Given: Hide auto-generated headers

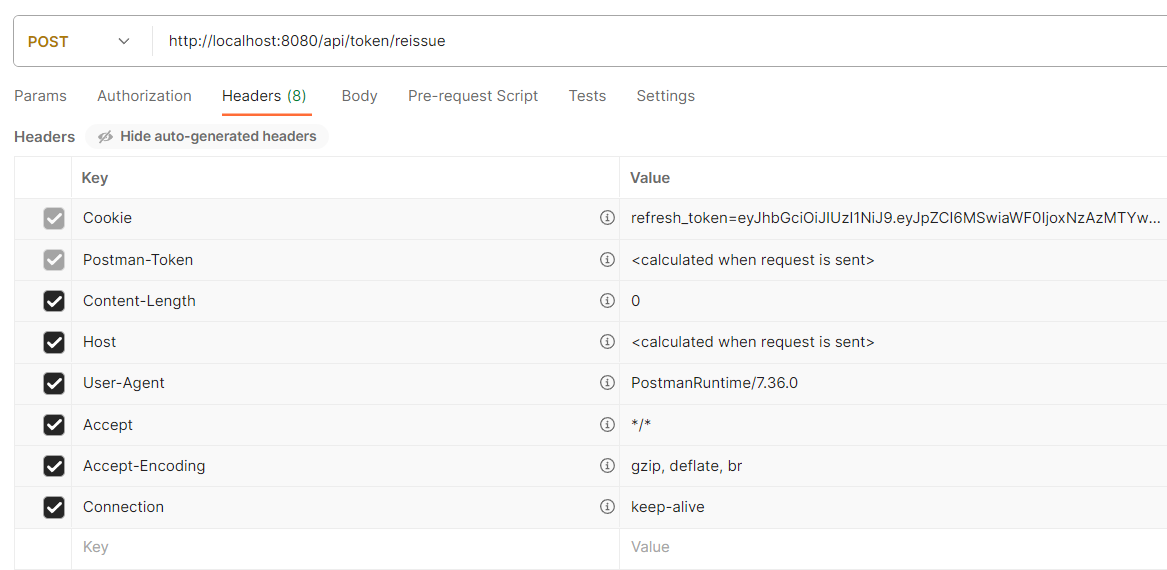Looking at the screenshot, I should [207, 136].
